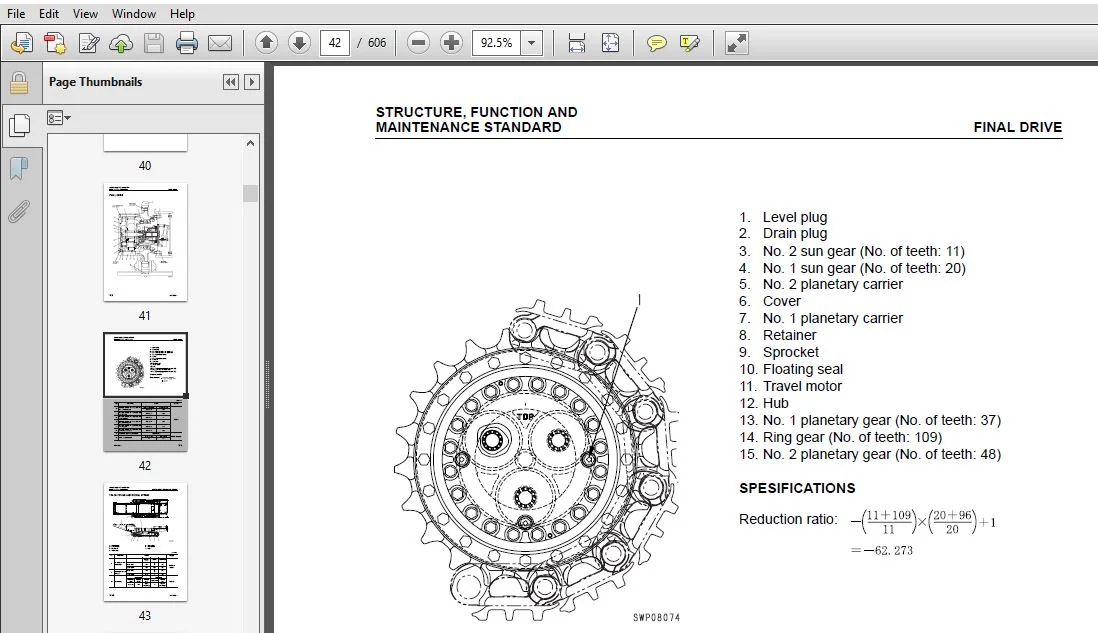This screenshot has height=633, width=1098.
Task: Open the Window menu
Action: click(134, 13)
